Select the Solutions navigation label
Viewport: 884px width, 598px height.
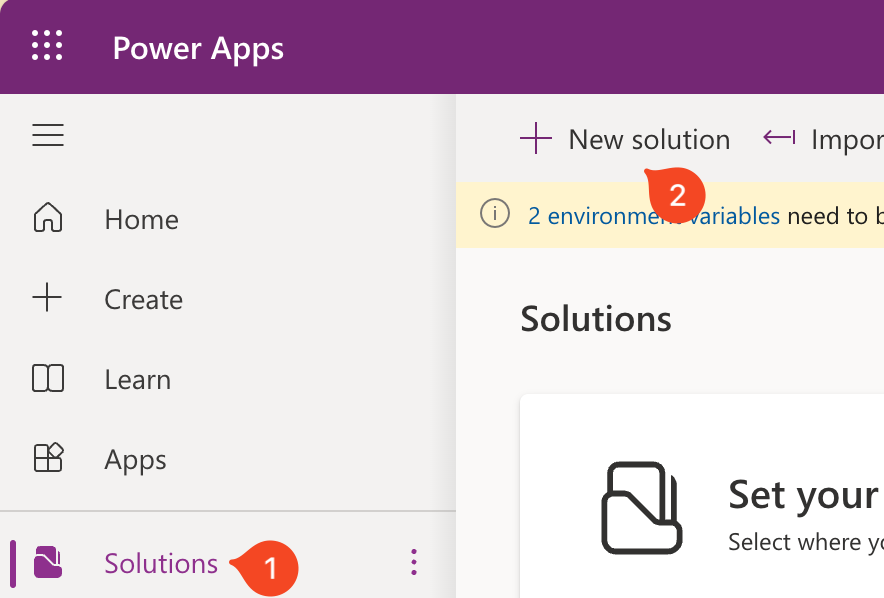pyautogui.click(x=160, y=563)
